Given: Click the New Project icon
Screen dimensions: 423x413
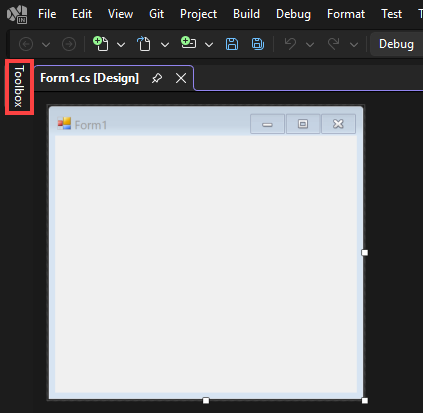Looking at the screenshot, I should pyautogui.click(x=101, y=44).
